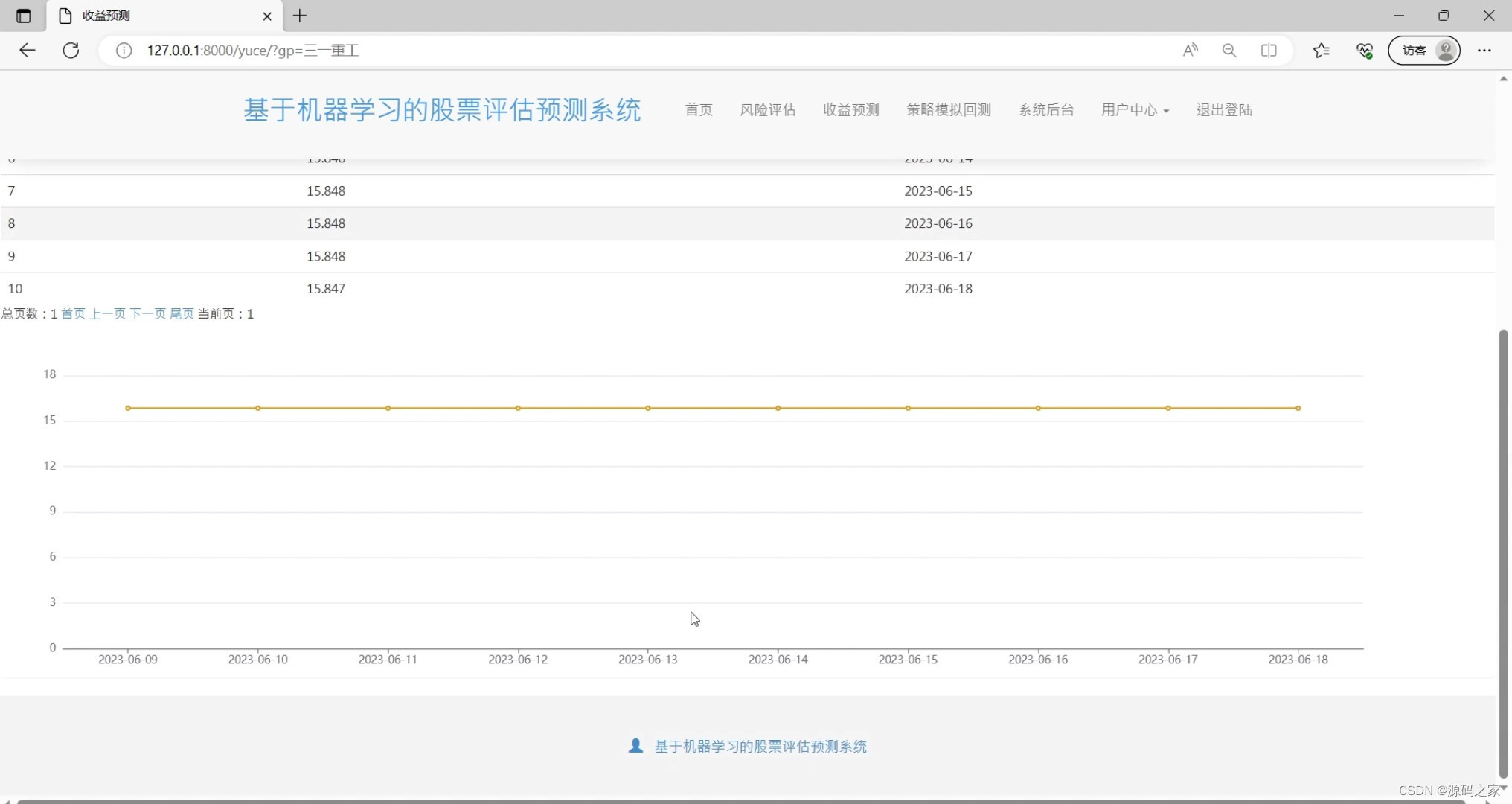1512x804 pixels.
Task: Restore down the browser window
Action: click(x=1444, y=16)
